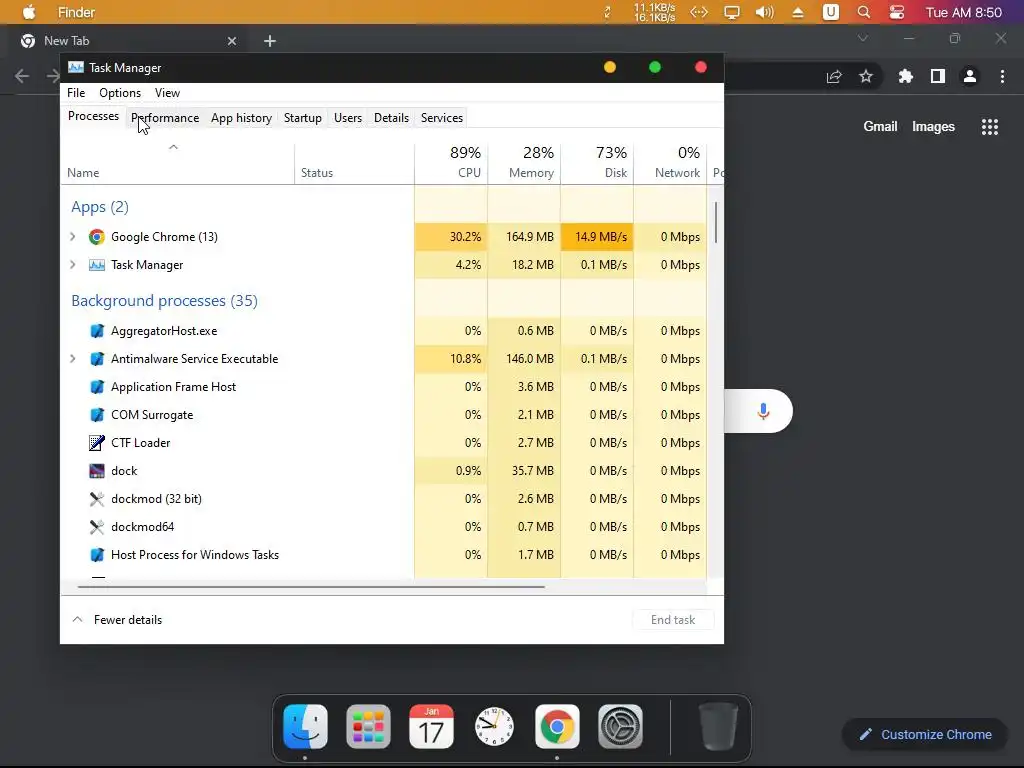
Task: Sort processes by the Memory column header
Action: pyautogui.click(x=524, y=163)
